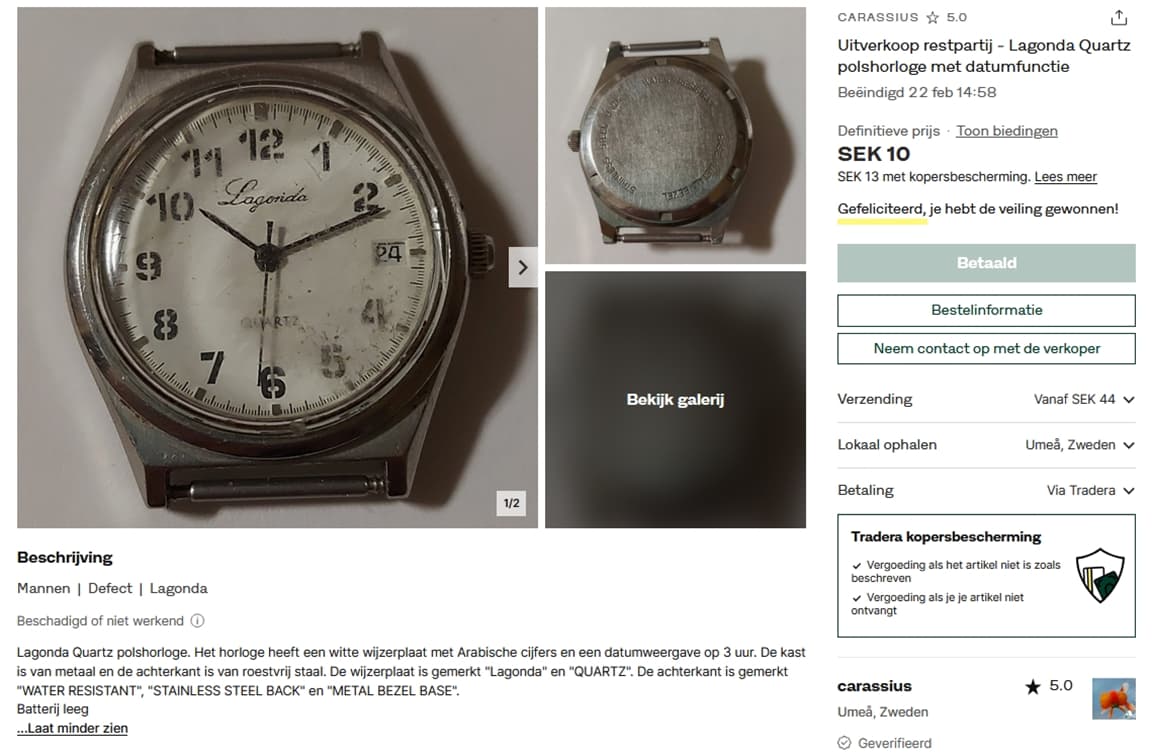Open Toon biedingen link
The width and height of the screenshot is (1152, 756).
pyautogui.click(x=1007, y=131)
